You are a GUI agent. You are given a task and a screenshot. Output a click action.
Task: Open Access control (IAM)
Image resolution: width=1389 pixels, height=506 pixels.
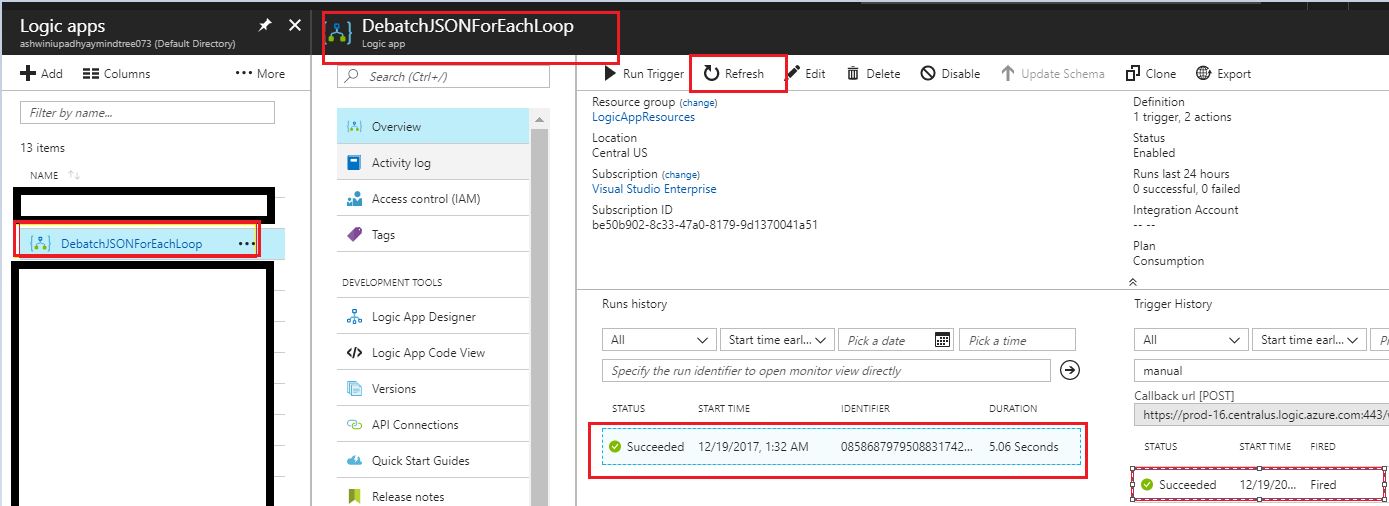(432, 199)
